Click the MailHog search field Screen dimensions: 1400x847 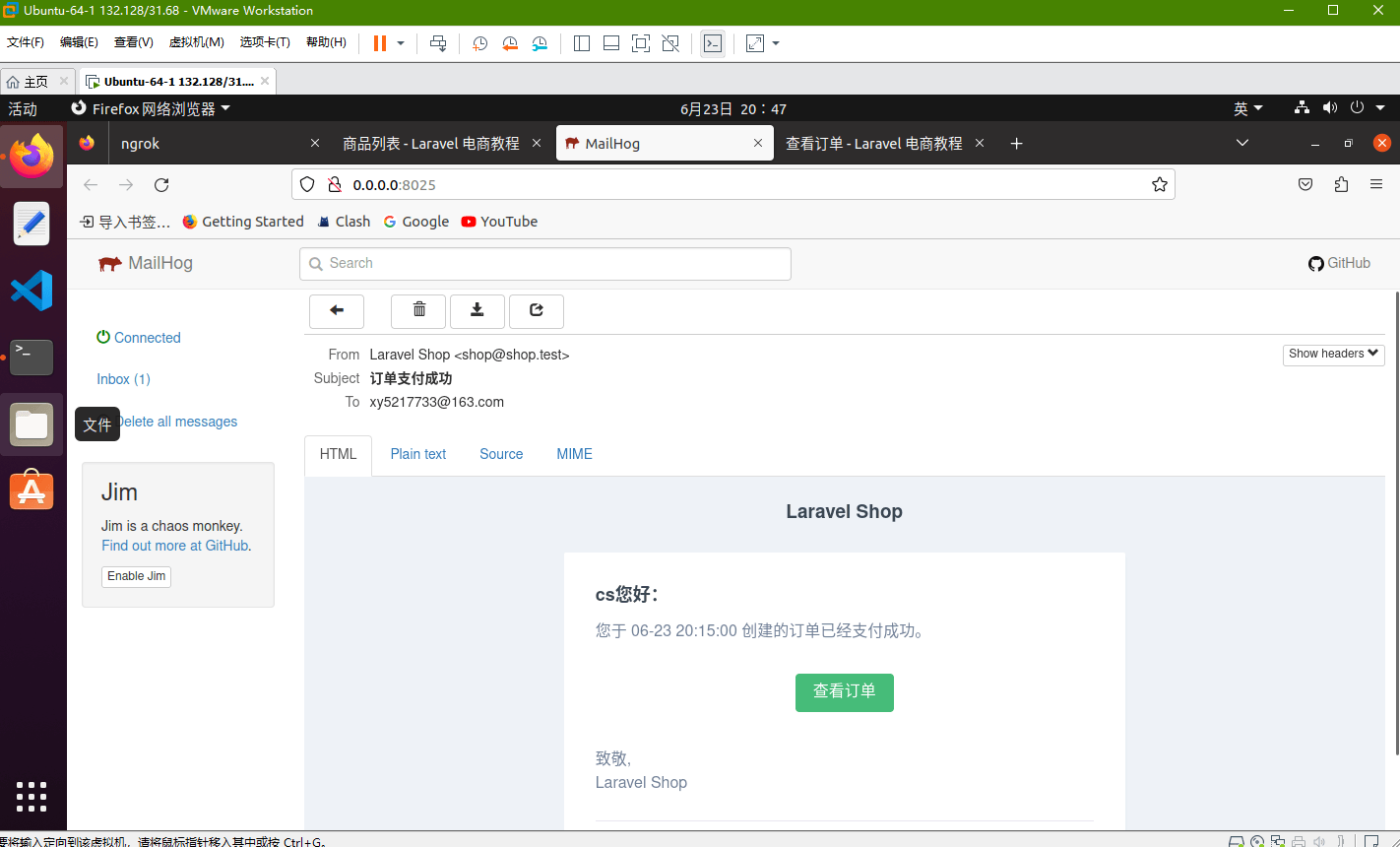(545, 263)
